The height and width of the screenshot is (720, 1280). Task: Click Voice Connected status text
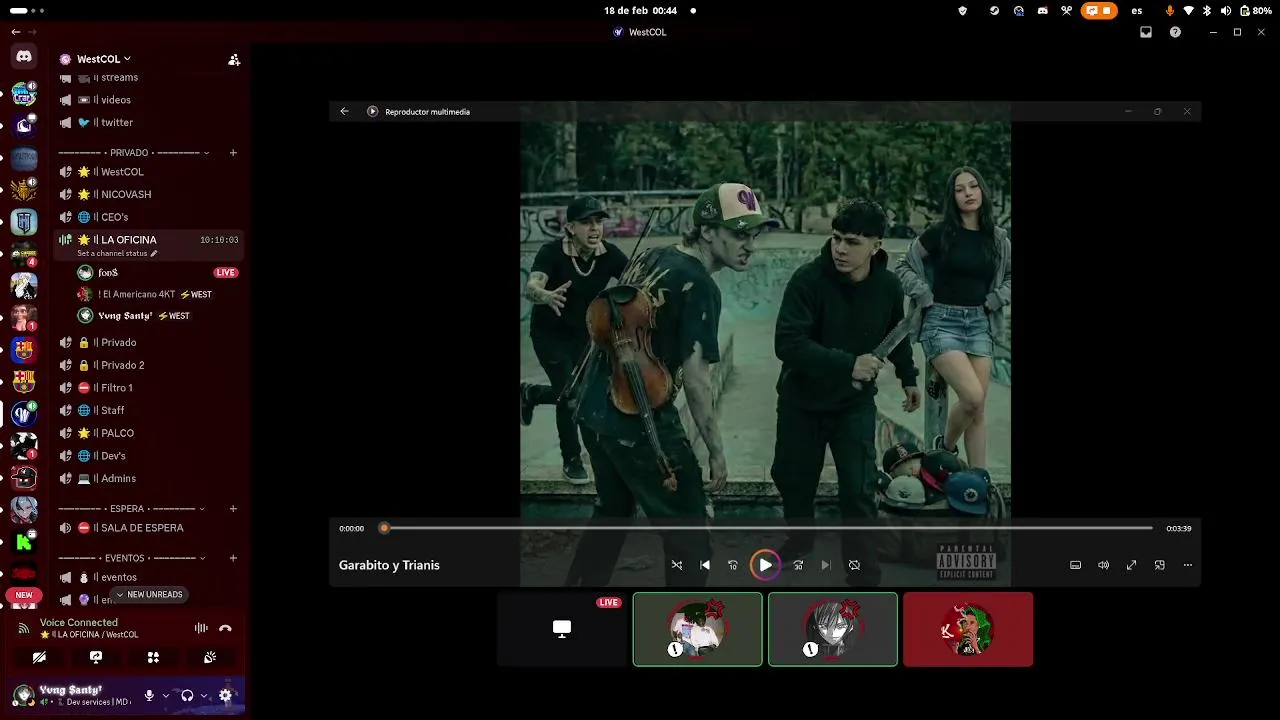[x=79, y=622]
